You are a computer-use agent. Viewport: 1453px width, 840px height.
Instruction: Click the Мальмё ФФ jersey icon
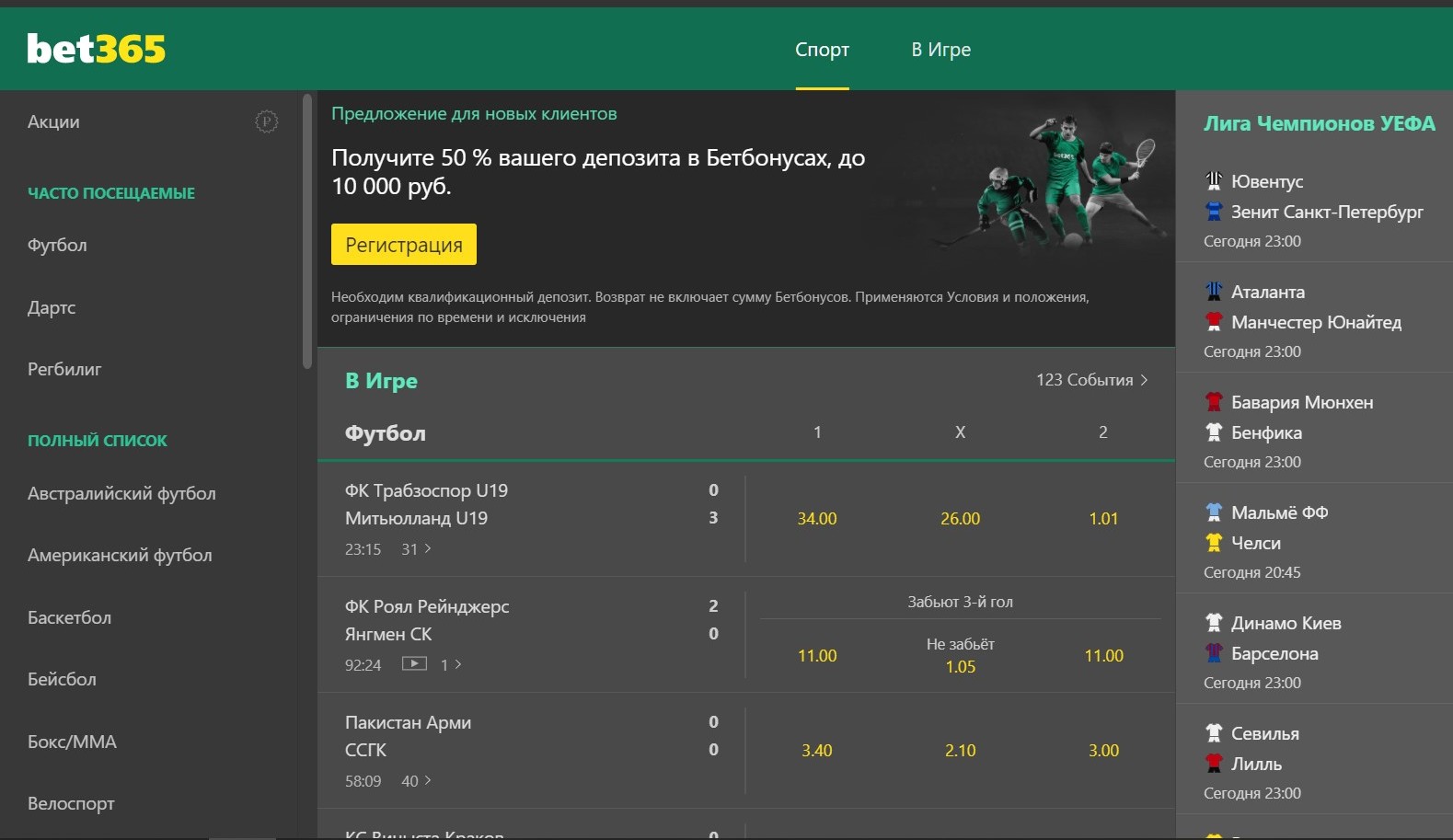tap(1214, 512)
